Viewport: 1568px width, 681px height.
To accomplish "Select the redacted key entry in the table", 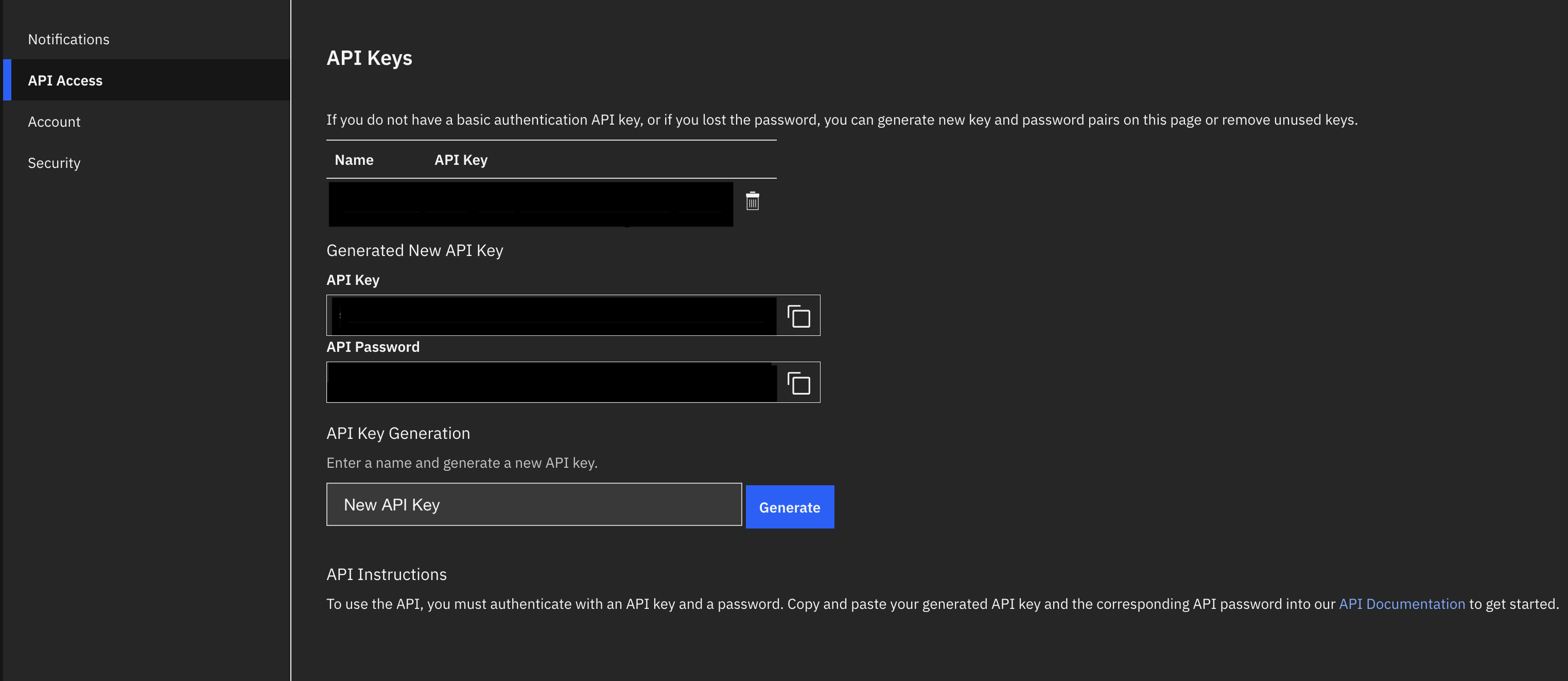I will [x=530, y=203].
